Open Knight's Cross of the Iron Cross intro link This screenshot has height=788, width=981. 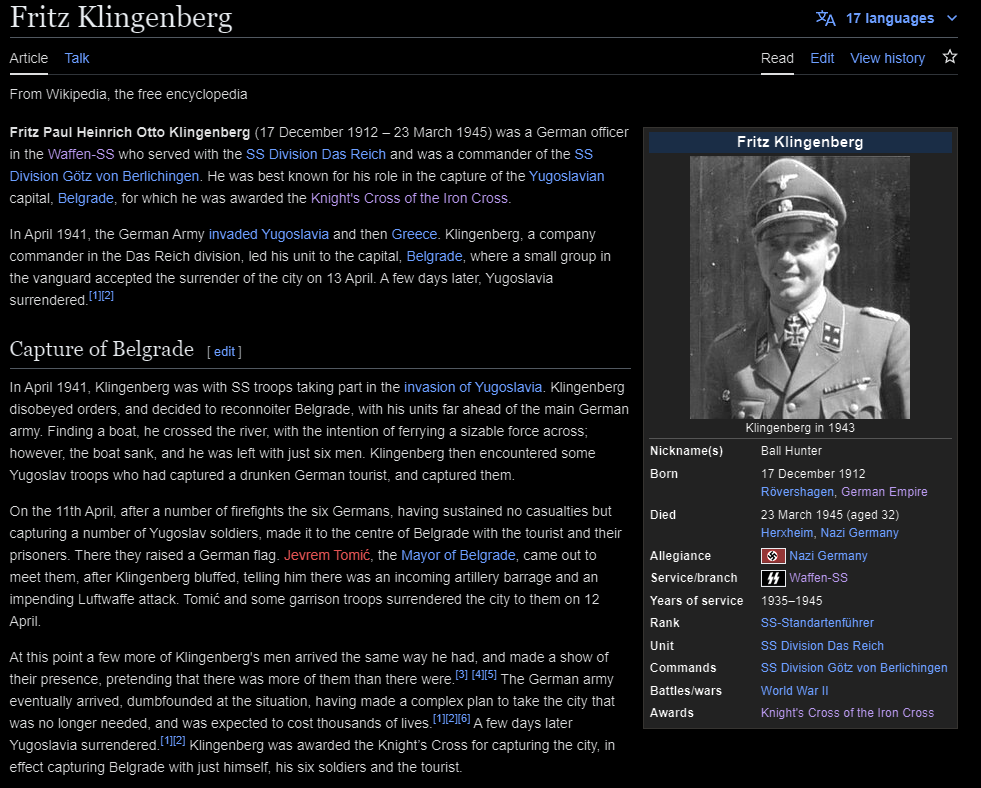click(x=409, y=198)
